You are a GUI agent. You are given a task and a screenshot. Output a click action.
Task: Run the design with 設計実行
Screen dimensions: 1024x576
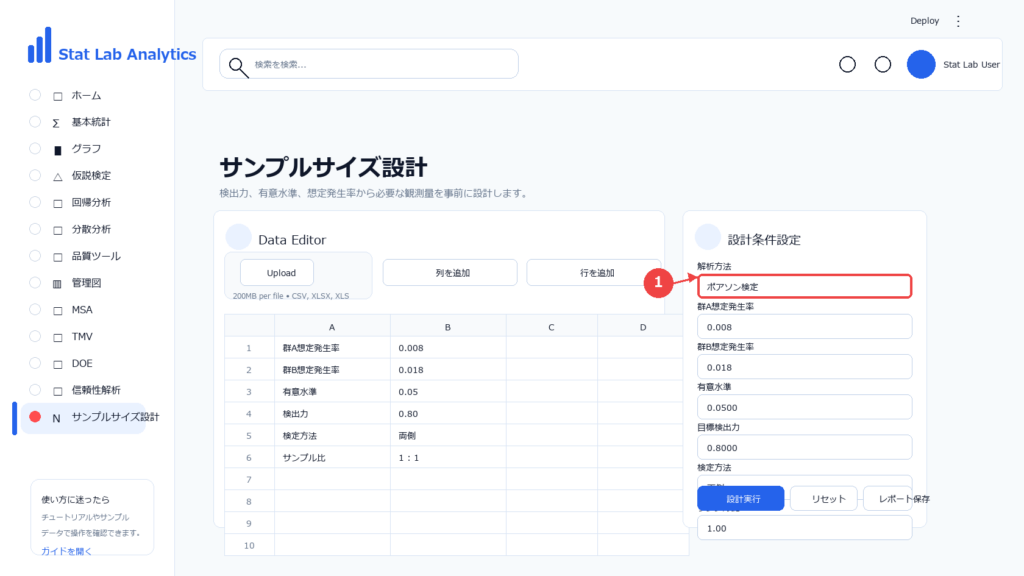click(x=741, y=498)
